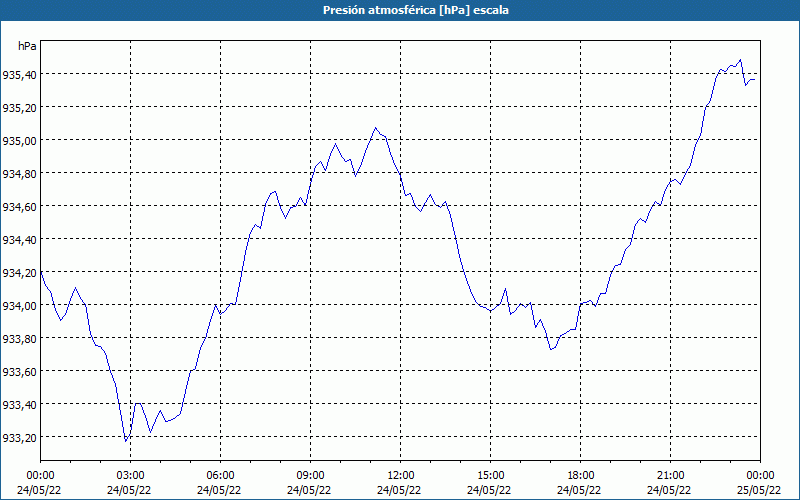Click the 934,60 y-axis label

19,207
